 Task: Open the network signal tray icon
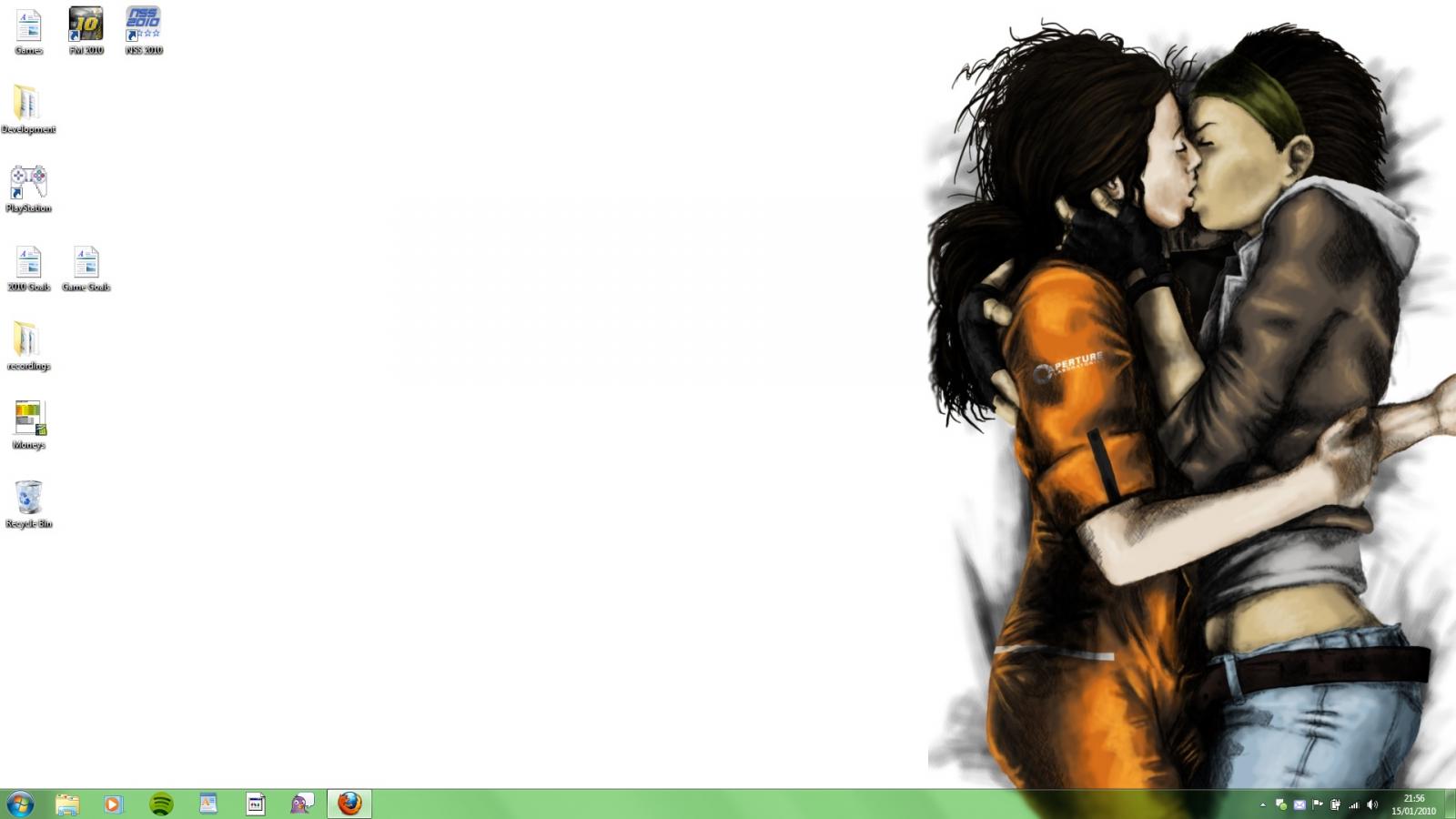(x=1354, y=804)
